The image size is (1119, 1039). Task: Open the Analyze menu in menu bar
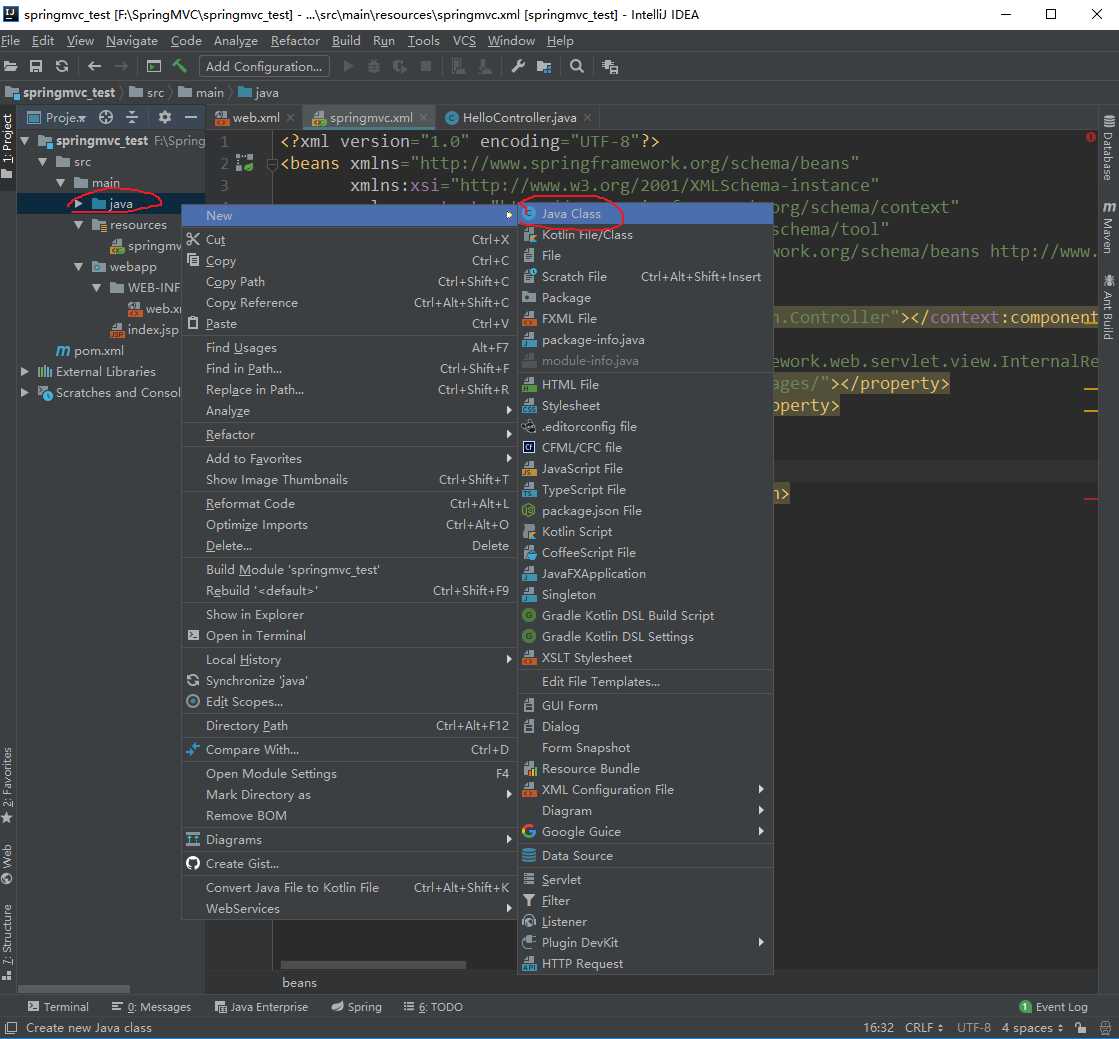(x=236, y=41)
